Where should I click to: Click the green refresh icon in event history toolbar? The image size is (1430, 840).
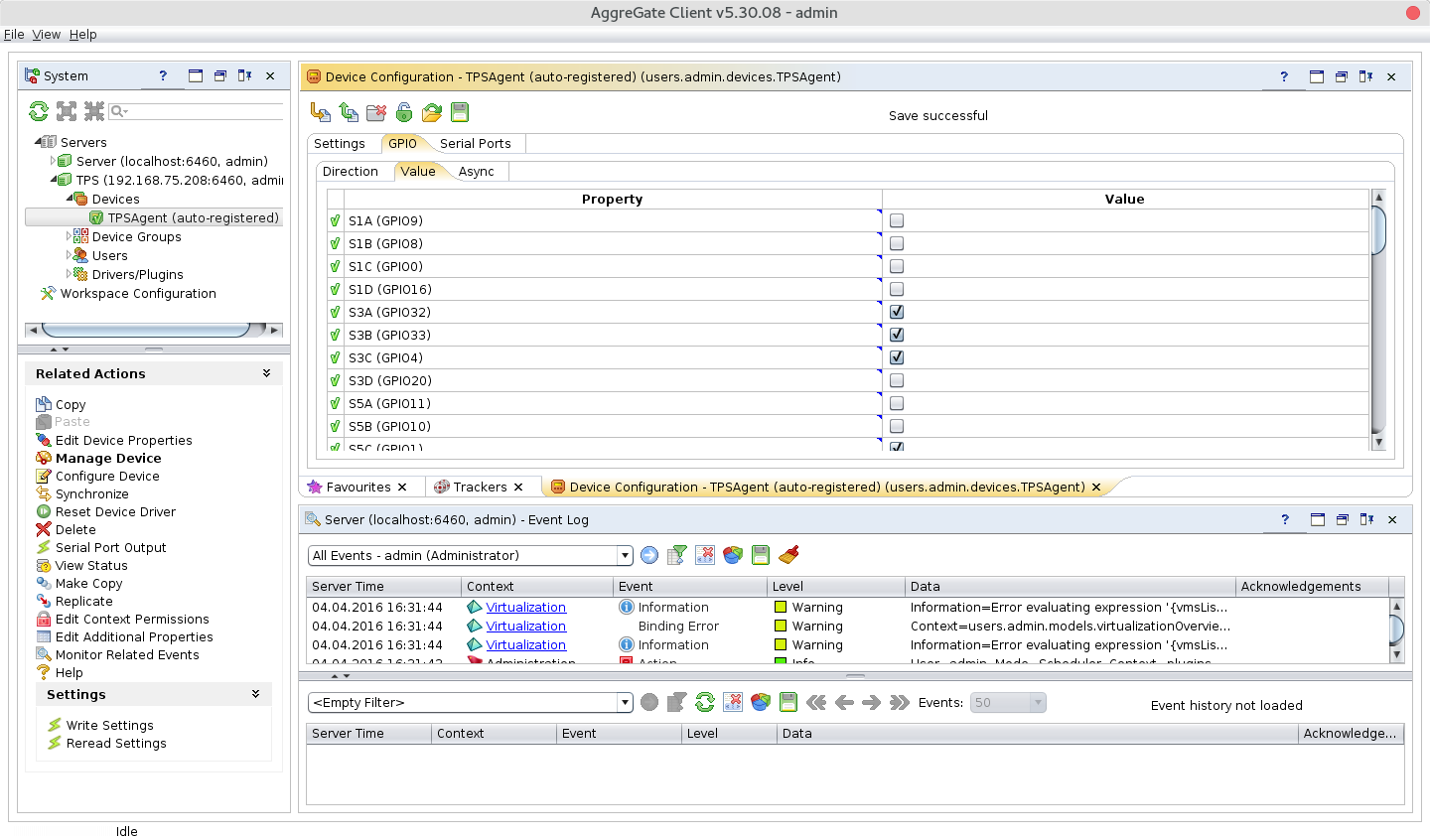[x=705, y=702]
